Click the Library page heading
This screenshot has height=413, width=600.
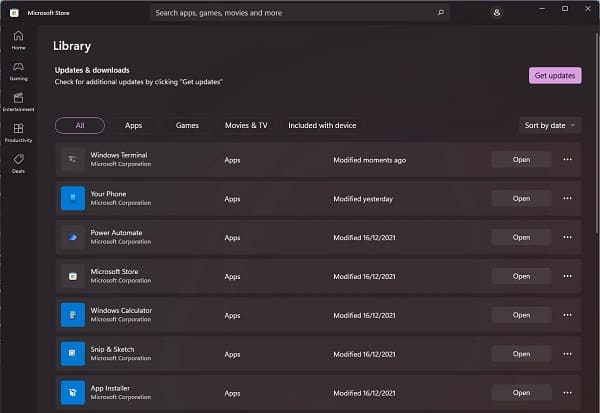click(72, 46)
